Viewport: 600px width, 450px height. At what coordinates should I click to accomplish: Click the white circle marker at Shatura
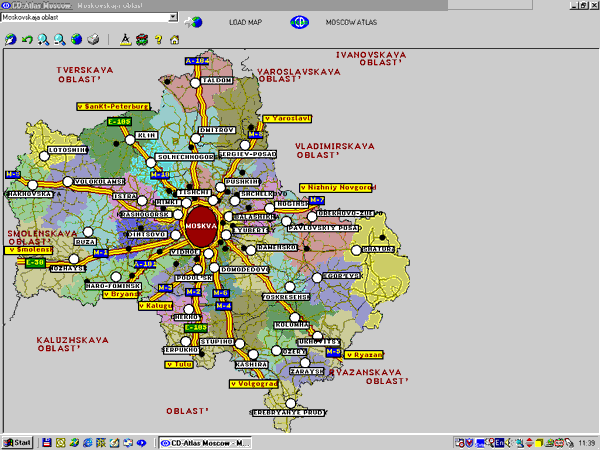coord(356,250)
